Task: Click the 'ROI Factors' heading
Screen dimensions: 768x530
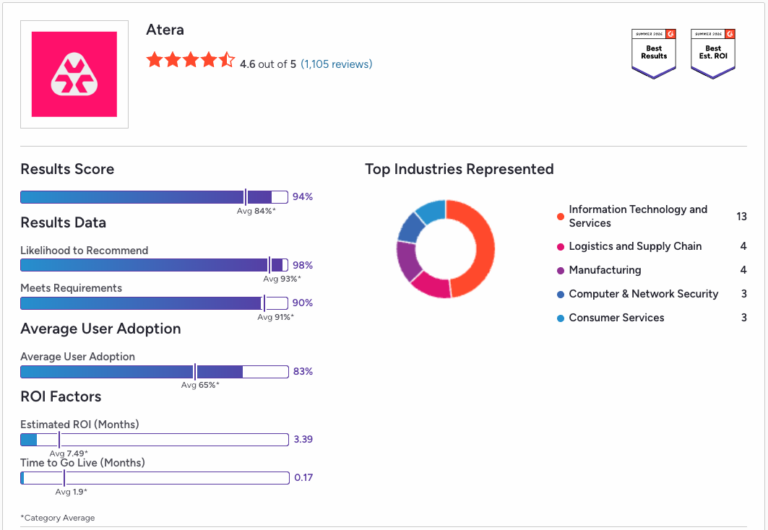Action: [x=61, y=397]
